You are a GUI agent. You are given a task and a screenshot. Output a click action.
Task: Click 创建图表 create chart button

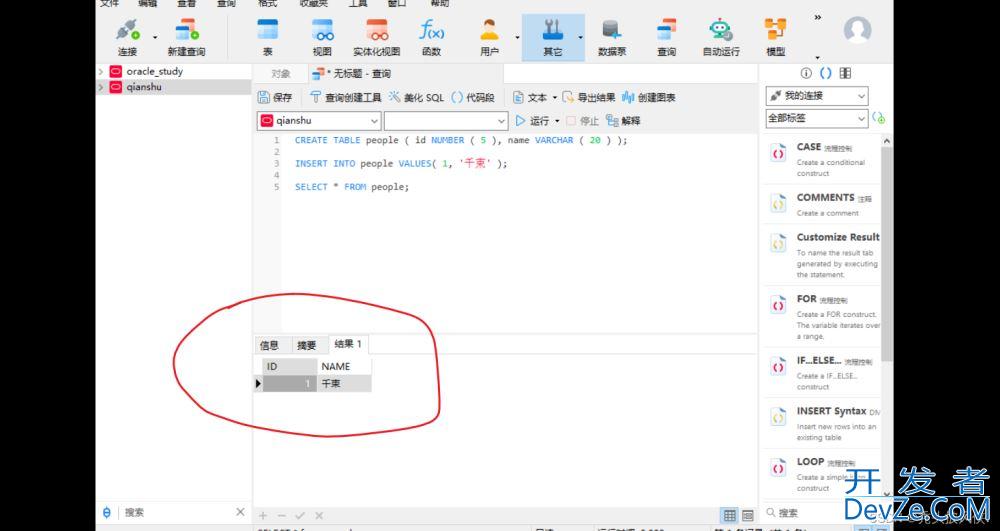(649, 98)
